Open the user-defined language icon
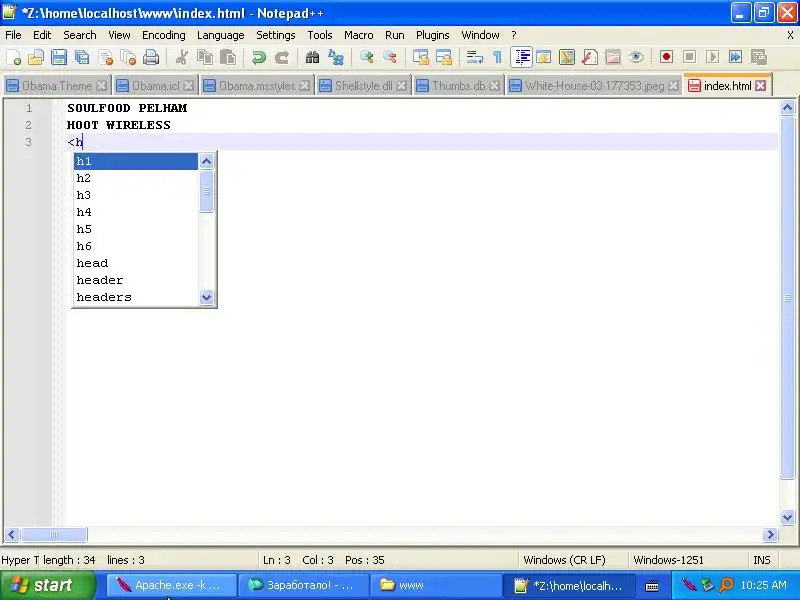 [544, 57]
